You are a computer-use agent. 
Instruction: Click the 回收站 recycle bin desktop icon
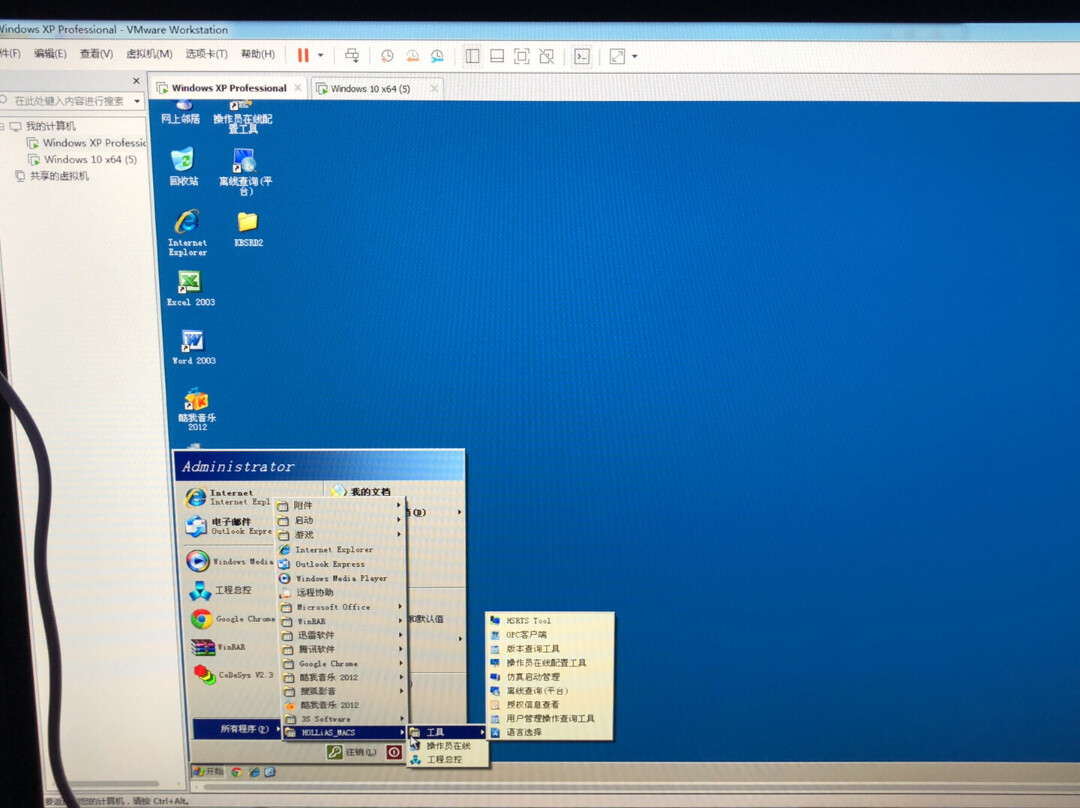183,167
